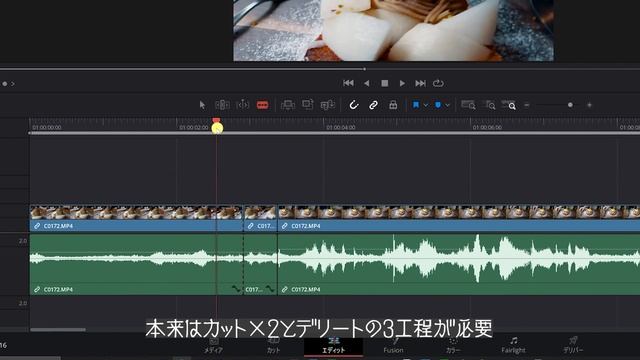Zoom out the timeline with the minus button

527,105
